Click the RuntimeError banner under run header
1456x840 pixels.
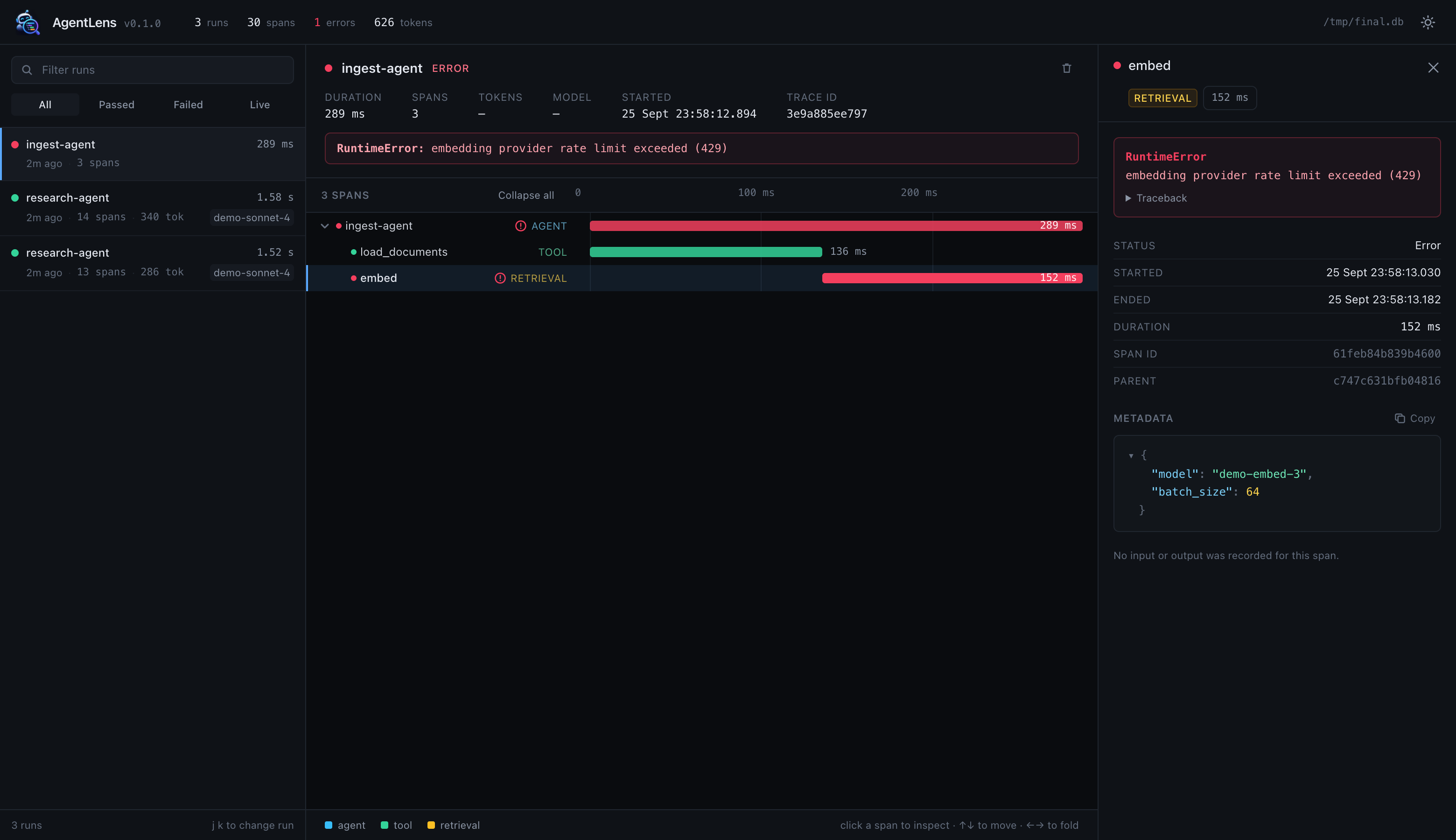pos(701,148)
